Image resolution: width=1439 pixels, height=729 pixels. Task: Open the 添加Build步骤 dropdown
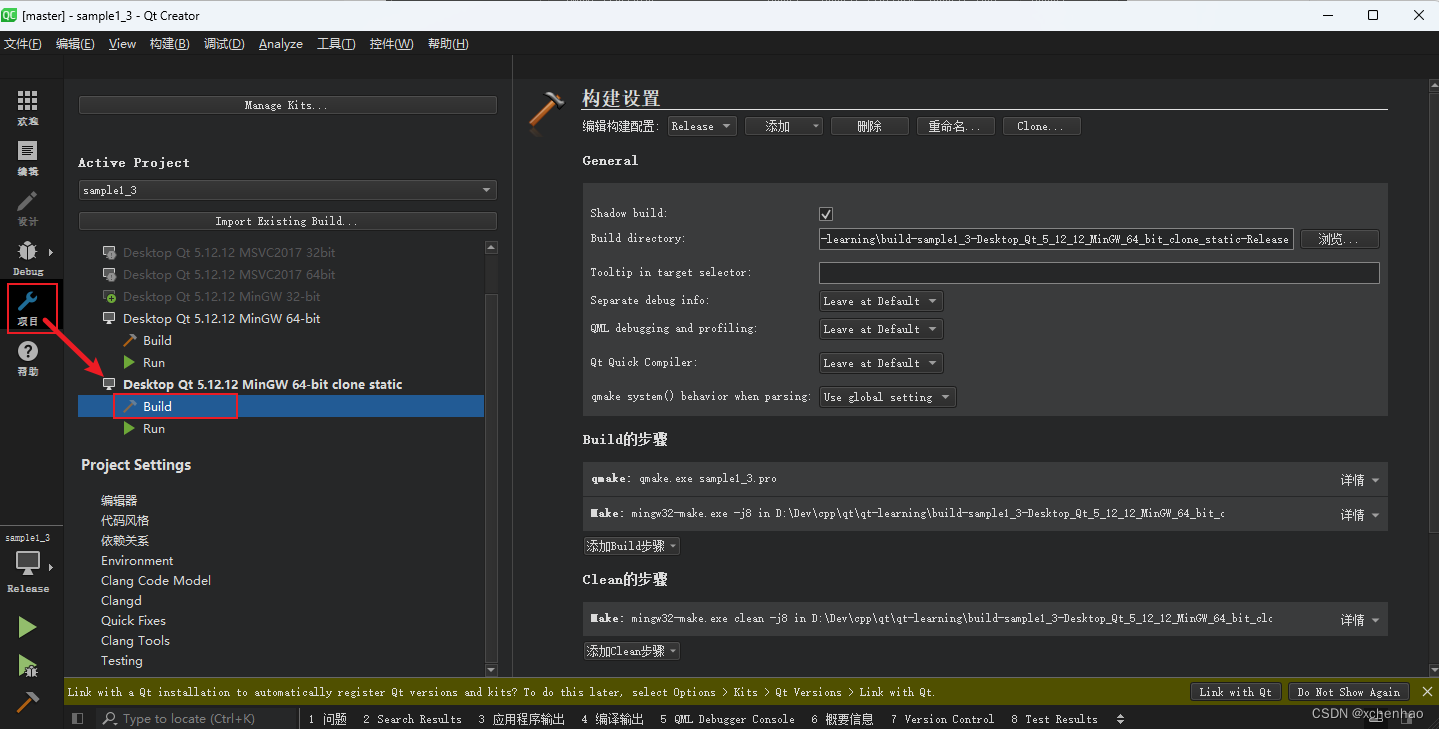click(x=632, y=546)
